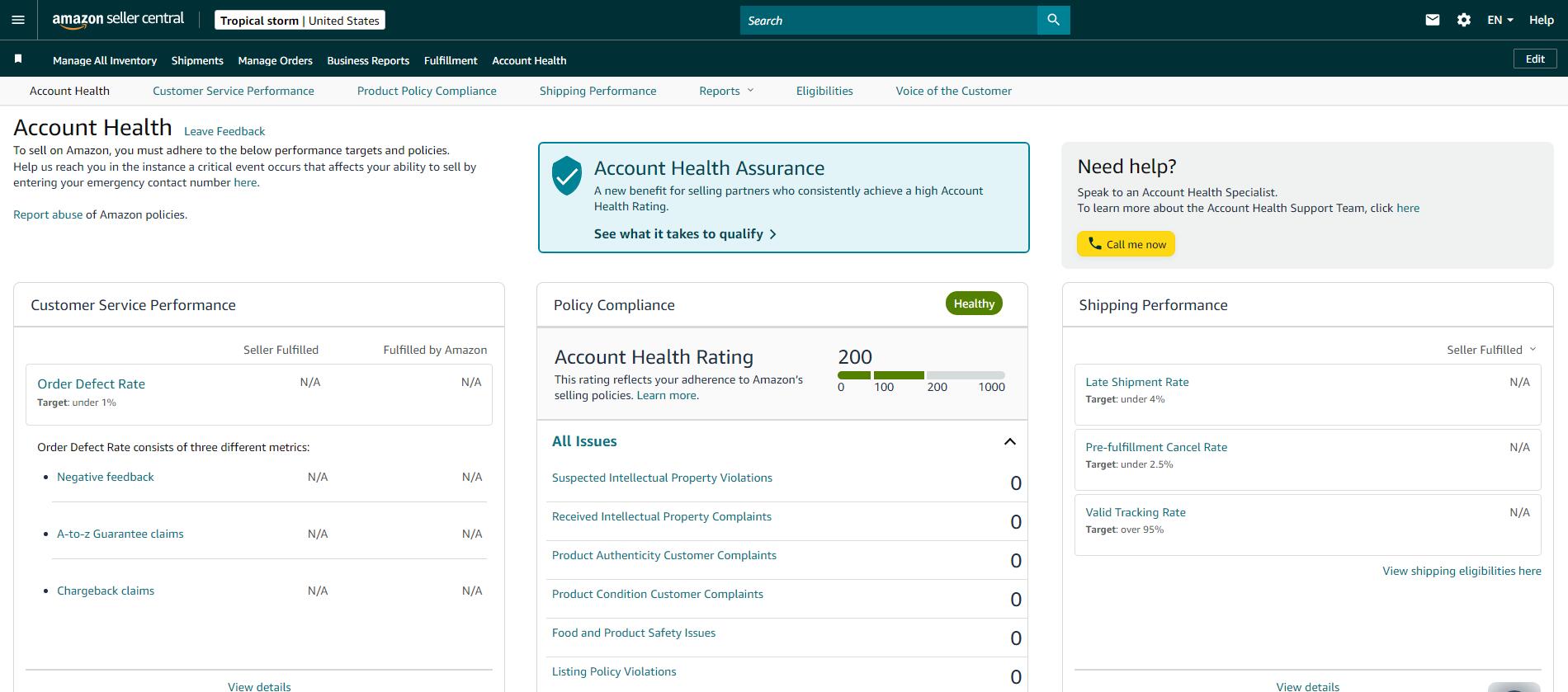This screenshot has height=692, width=1568.
Task: Click View details under Shipping Performance
Action: click(x=1308, y=686)
